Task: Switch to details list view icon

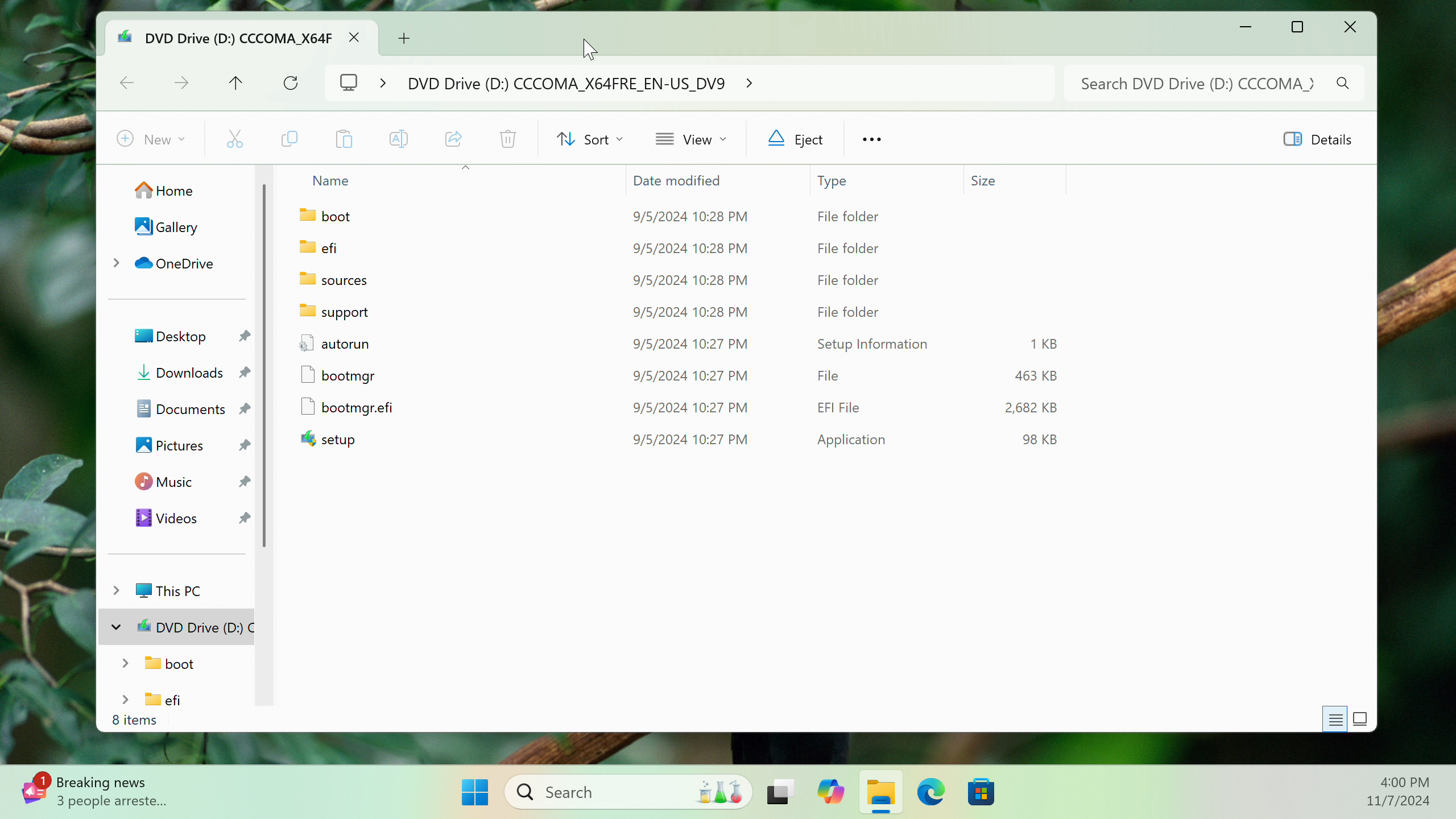Action: click(x=1335, y=719)
